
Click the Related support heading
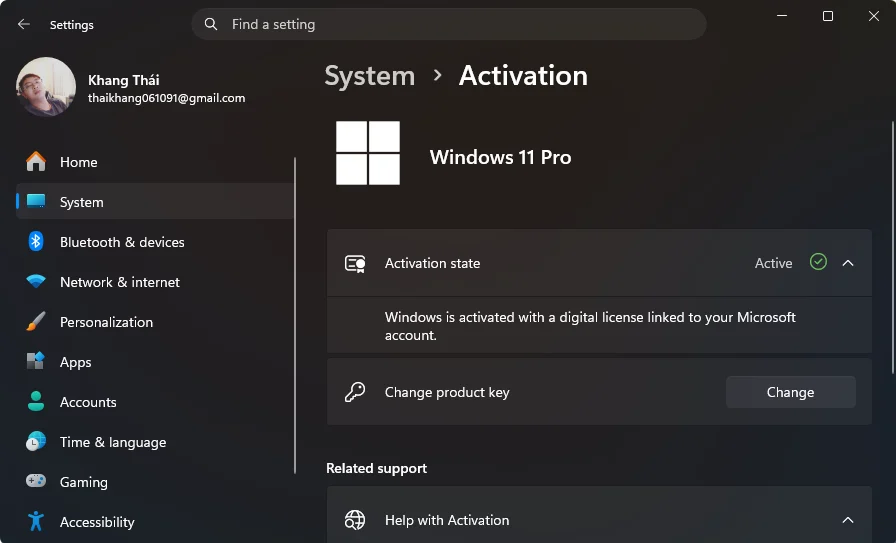pyautogui.click(x=377, y=468)
